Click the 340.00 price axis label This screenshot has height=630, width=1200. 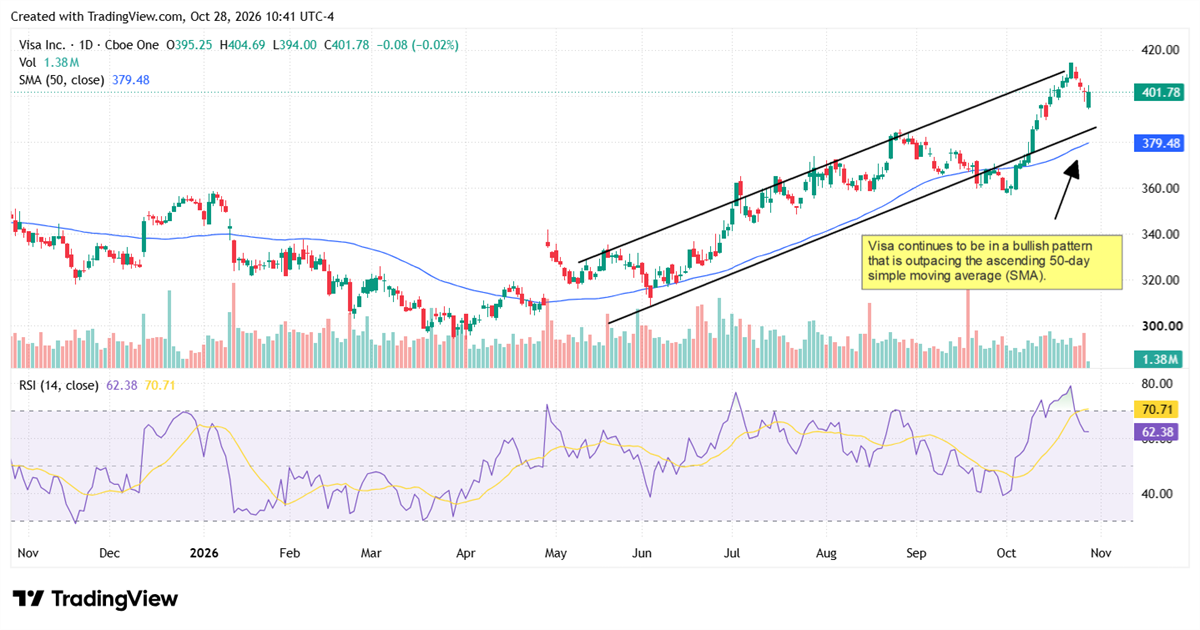1163,234
